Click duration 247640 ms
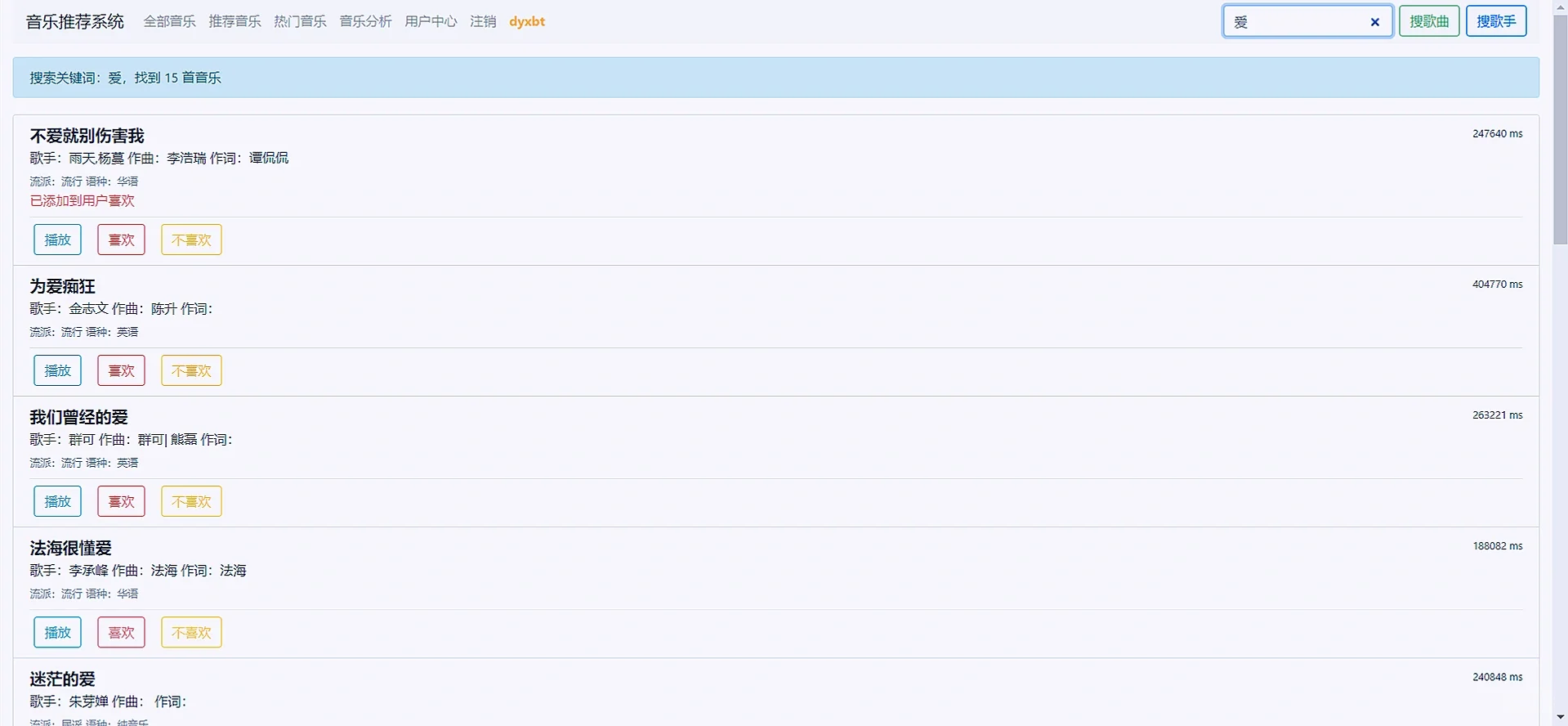The image size is (1568, 726). click(x=1498, y=133)
